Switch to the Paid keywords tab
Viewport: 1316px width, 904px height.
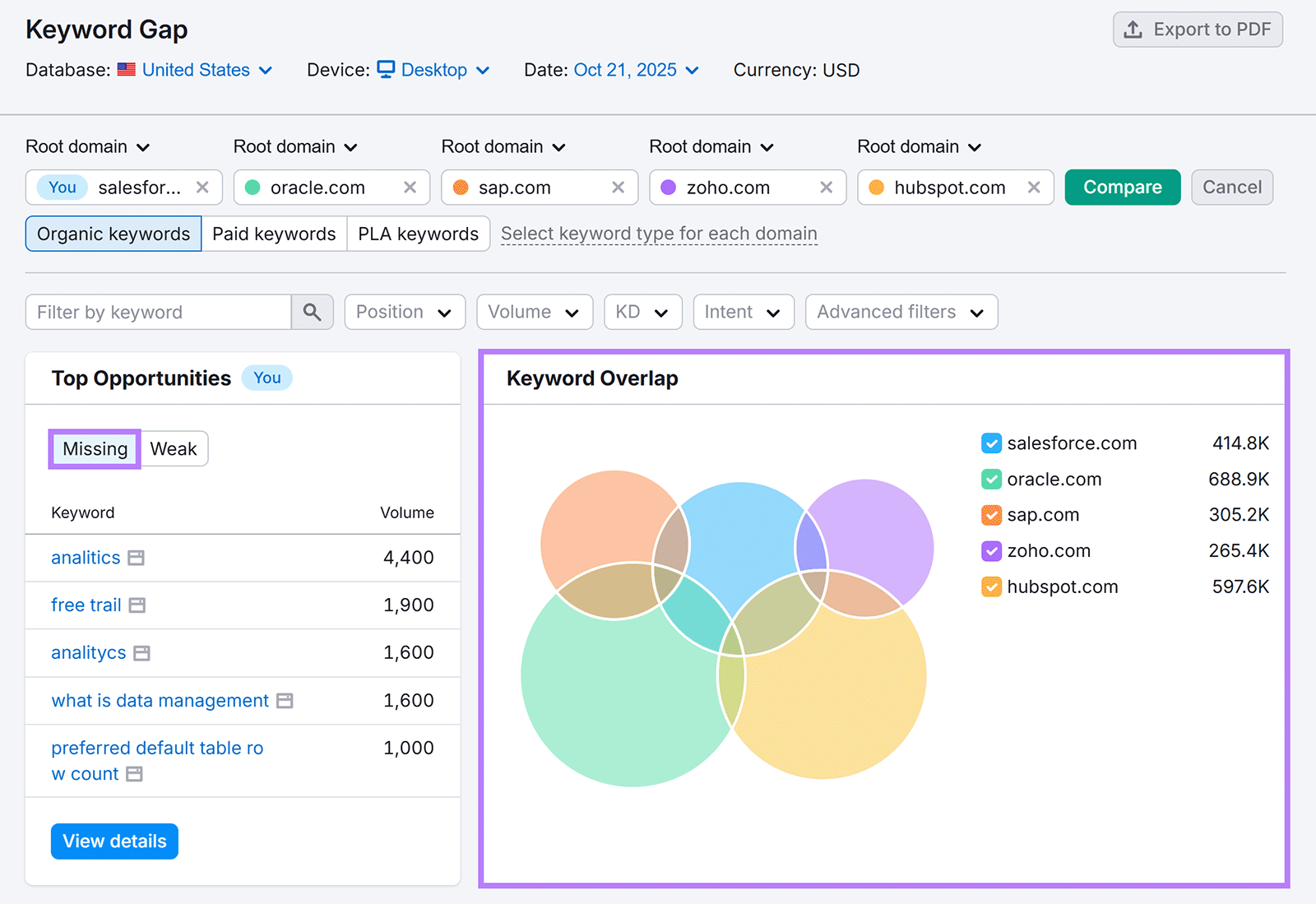(274, 234)
